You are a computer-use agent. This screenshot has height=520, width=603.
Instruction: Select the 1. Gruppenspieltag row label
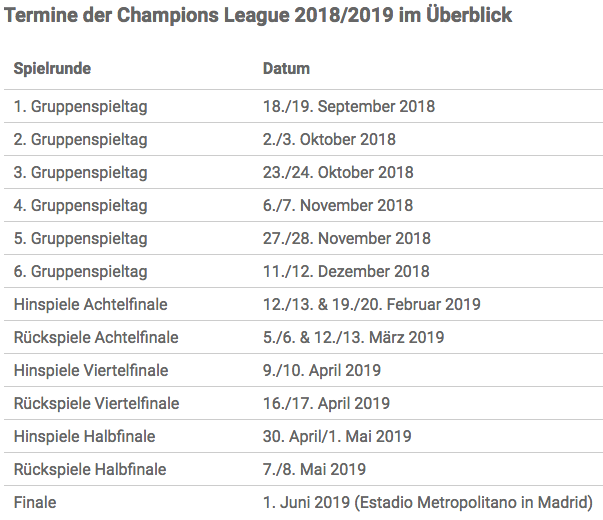(81, 107)
